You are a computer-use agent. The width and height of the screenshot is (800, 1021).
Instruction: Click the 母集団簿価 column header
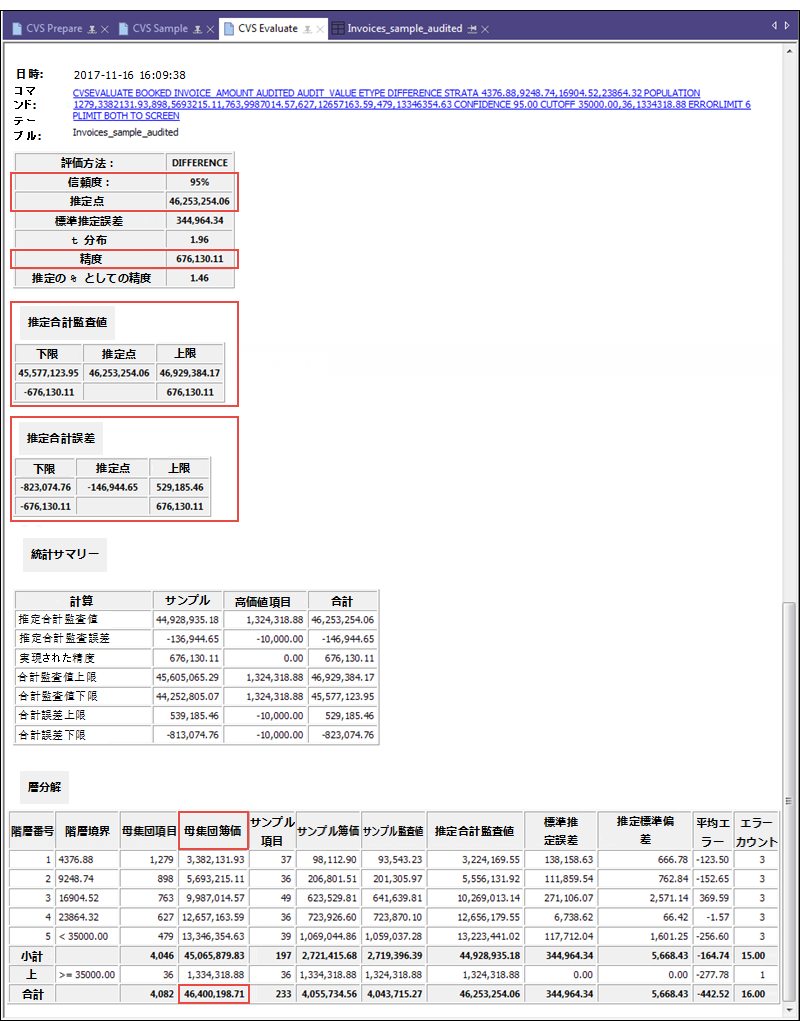[214, 829]
